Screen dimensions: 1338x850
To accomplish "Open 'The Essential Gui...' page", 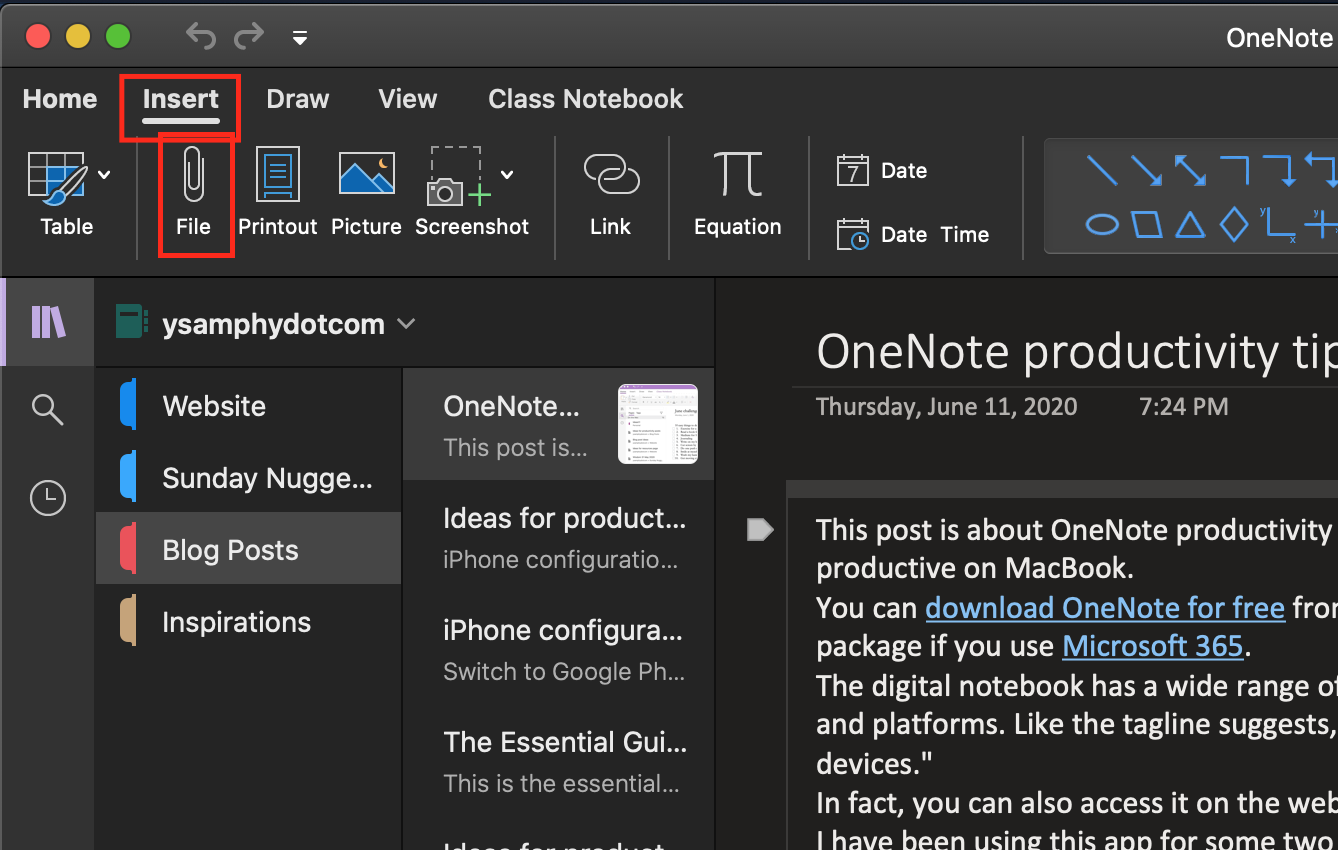I will (558, 761).
